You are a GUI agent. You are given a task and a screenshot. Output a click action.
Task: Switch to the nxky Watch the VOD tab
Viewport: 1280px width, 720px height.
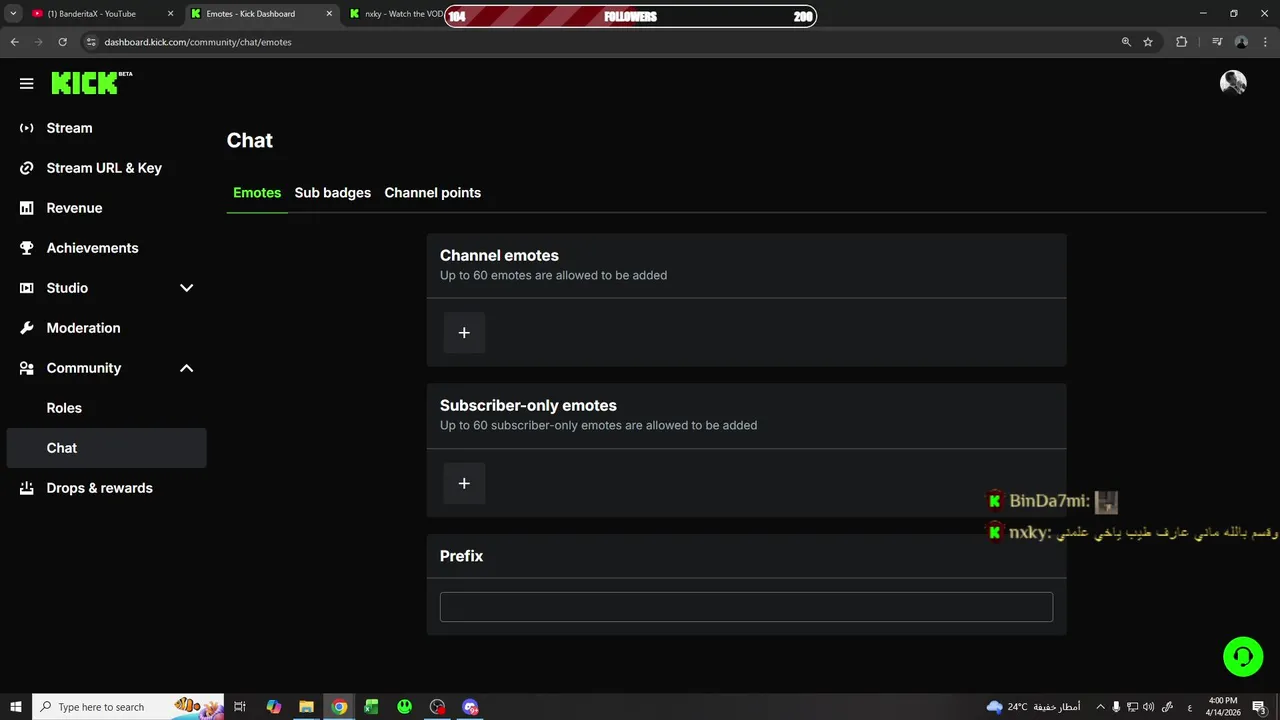pos(395,14)
